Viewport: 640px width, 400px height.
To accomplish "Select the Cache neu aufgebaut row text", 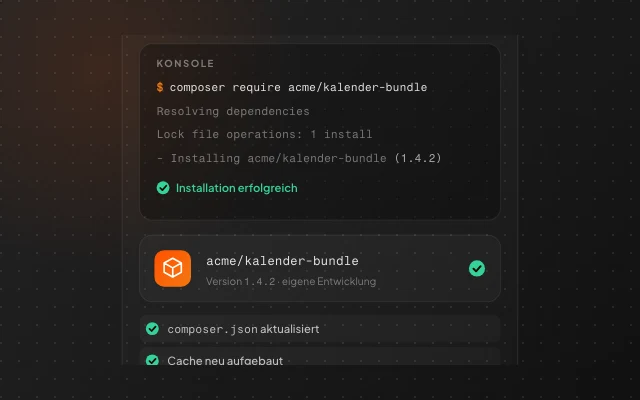I will pos(225,360).
